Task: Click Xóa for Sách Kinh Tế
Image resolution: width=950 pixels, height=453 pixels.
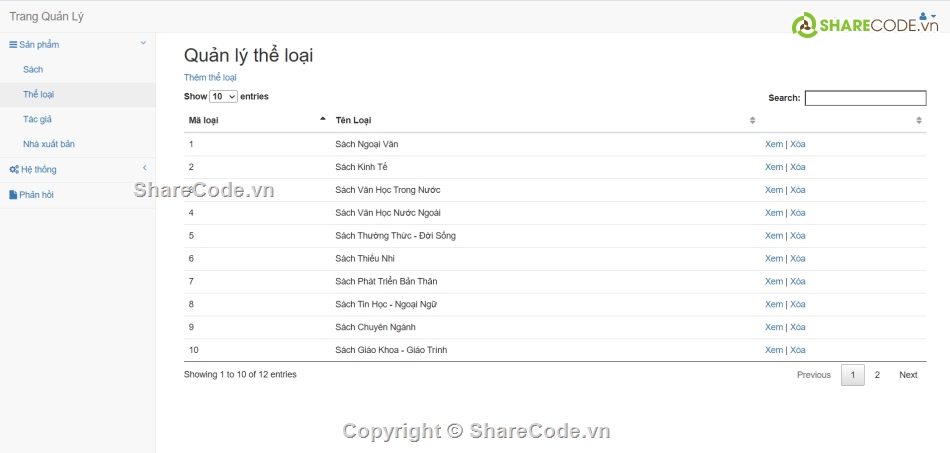Action: [x=798, y=167]
